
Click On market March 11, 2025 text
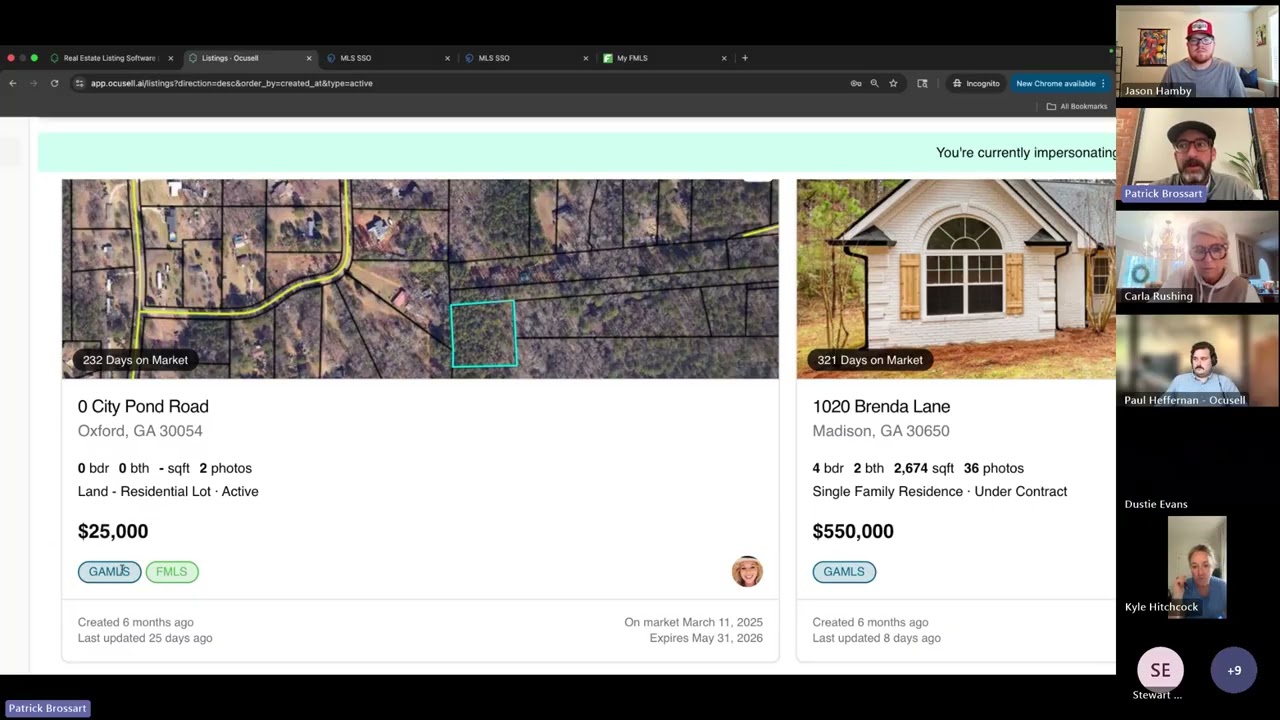pos(693,622)
